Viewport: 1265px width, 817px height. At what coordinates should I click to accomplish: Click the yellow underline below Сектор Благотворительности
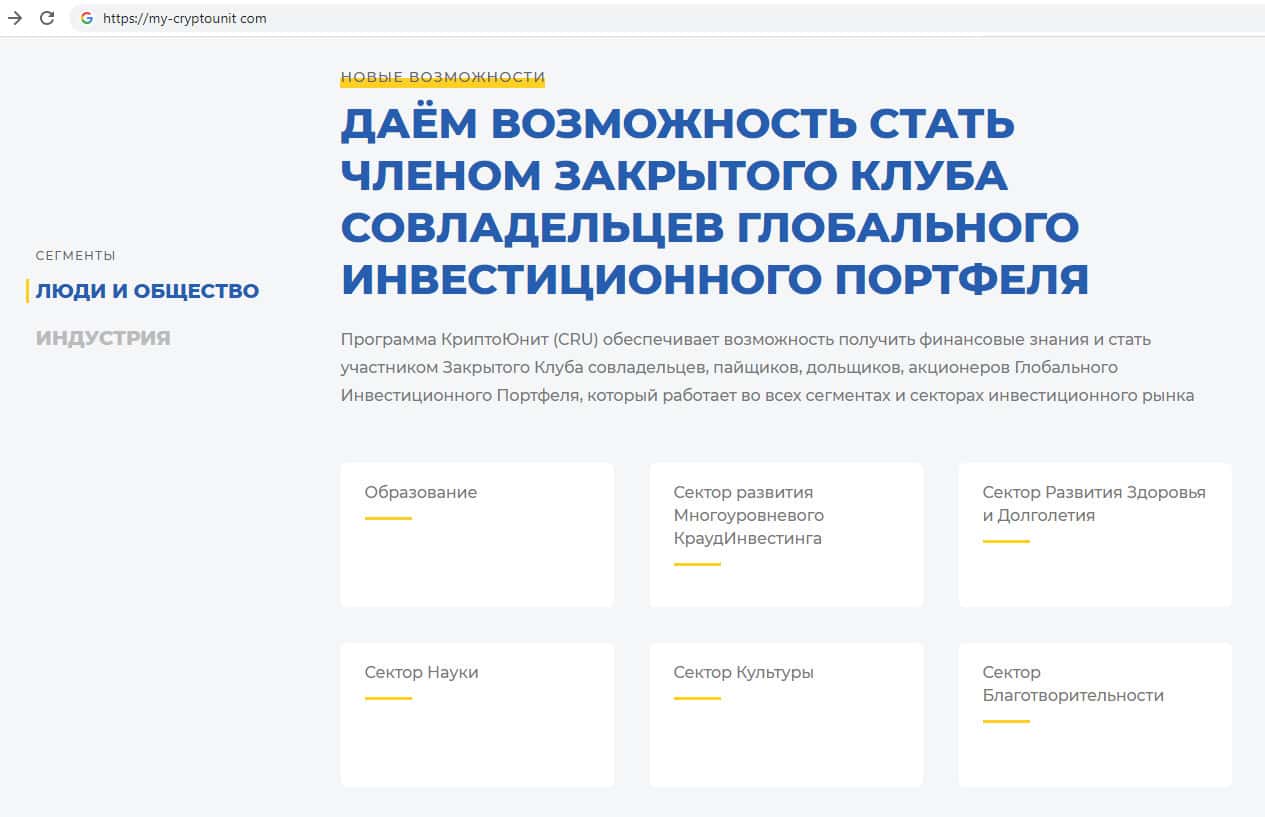point(1006,721)
